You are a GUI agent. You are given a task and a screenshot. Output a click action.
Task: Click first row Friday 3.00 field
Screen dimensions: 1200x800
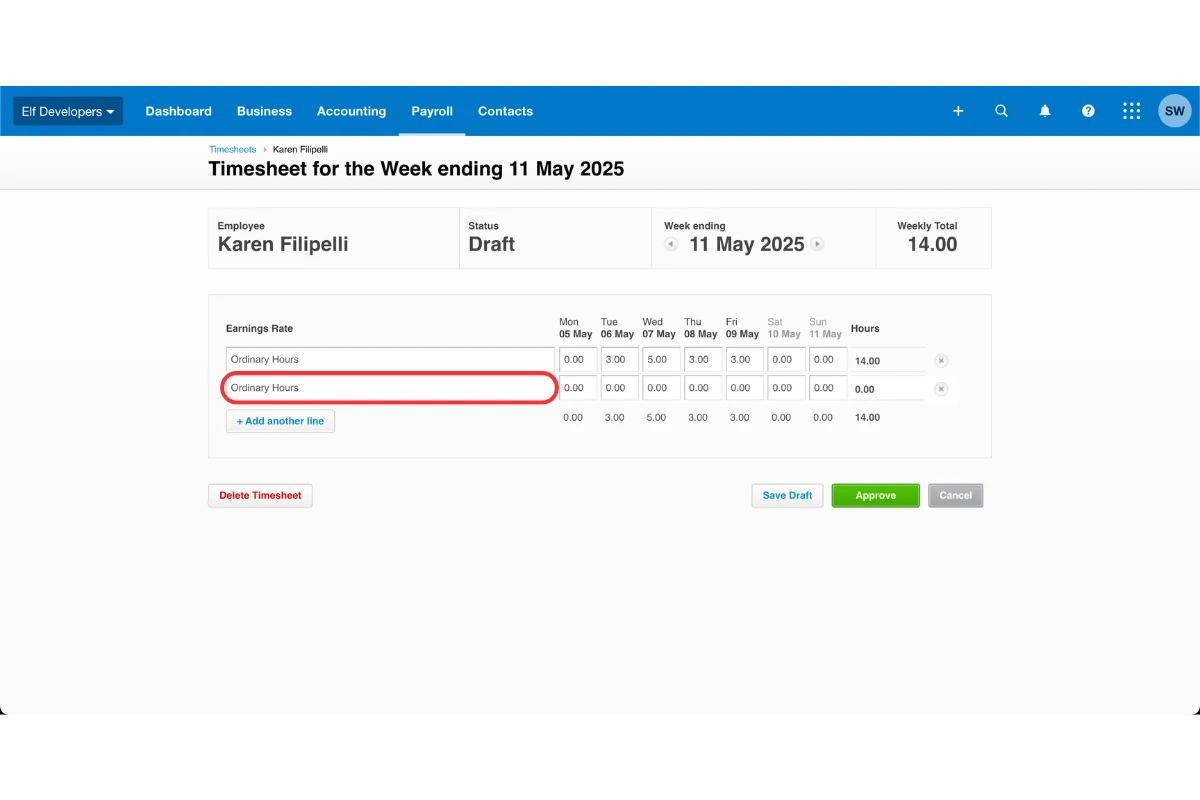[x=744, y=359]
